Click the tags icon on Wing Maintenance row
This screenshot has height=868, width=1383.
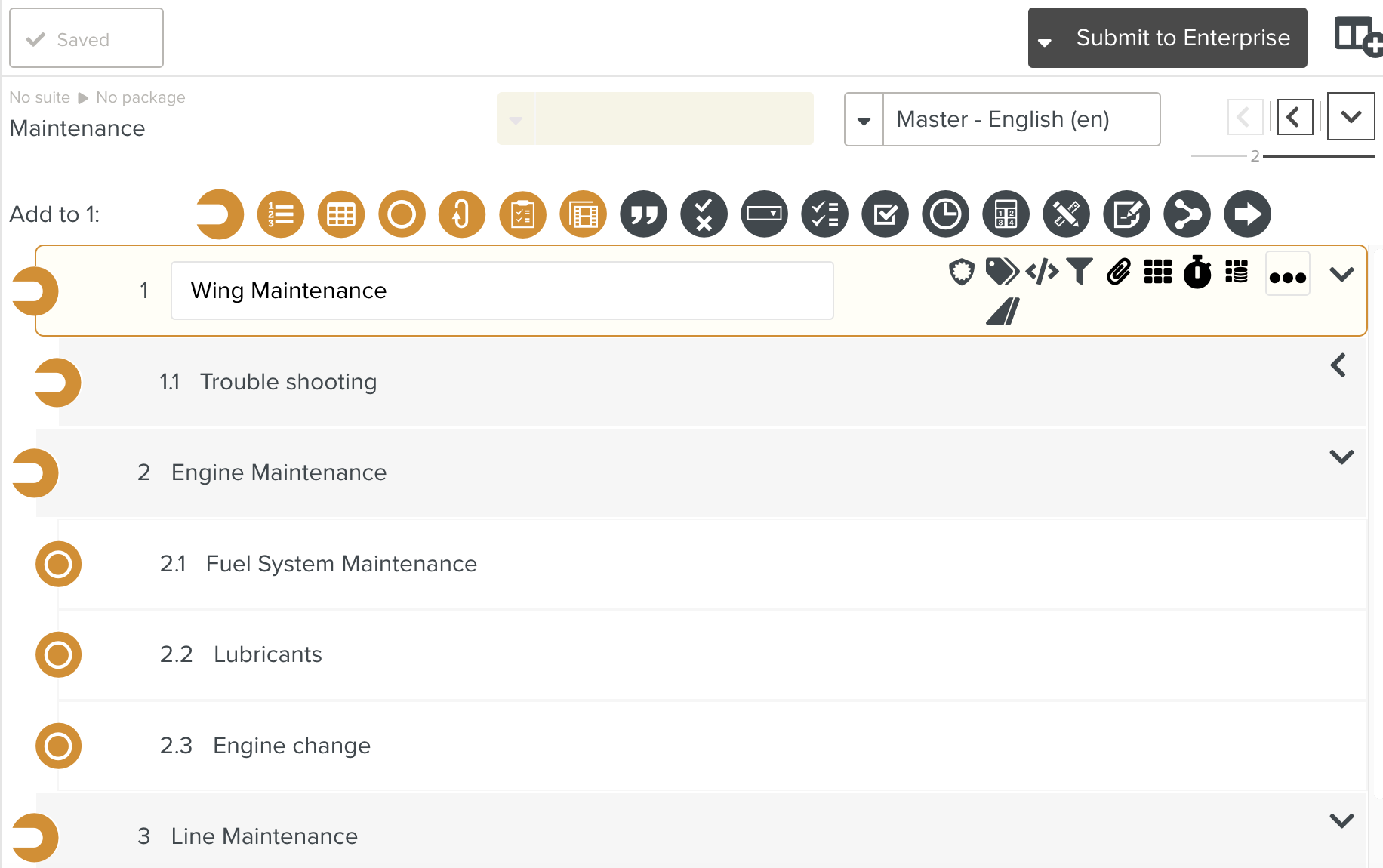click(x=1002, y=272)
